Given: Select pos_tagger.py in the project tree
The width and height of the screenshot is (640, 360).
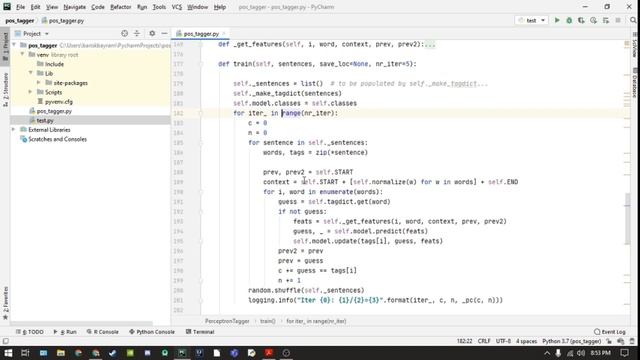Looking at the screenshot, I should (x=54, y=111).
